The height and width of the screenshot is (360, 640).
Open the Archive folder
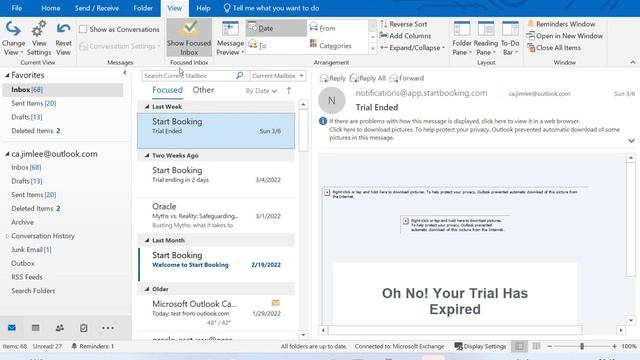point(22,222)
